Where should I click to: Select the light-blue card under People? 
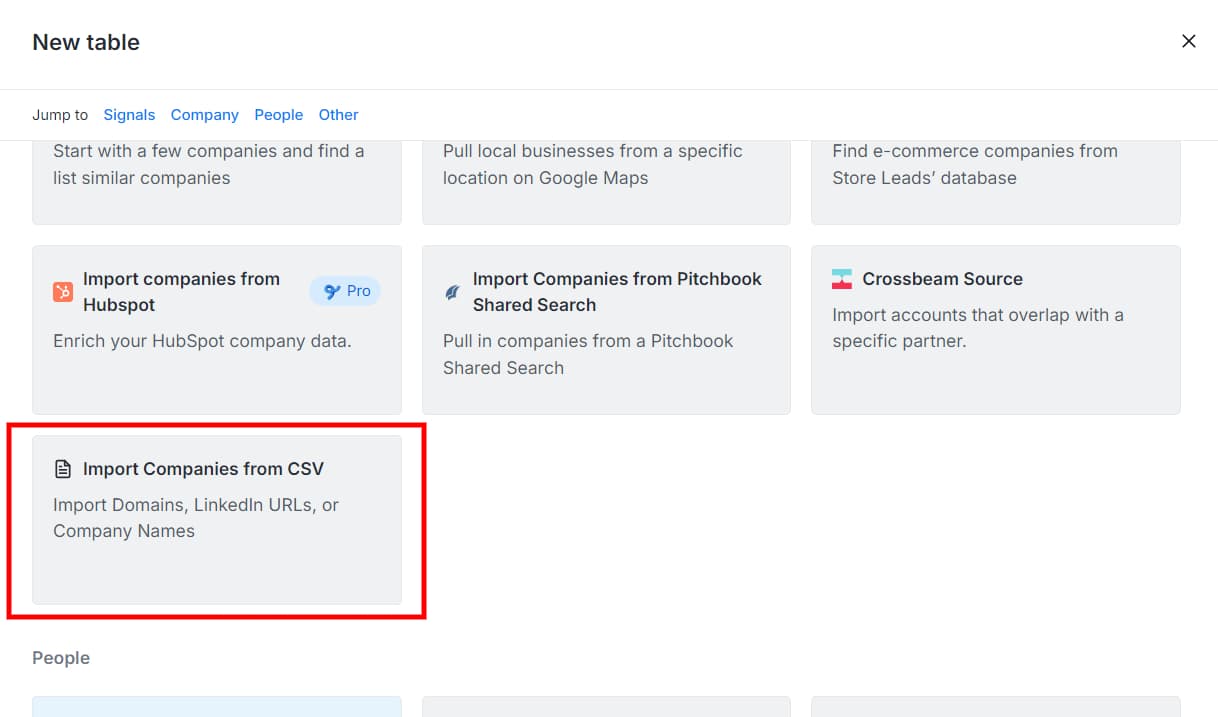tap(216, 706)
